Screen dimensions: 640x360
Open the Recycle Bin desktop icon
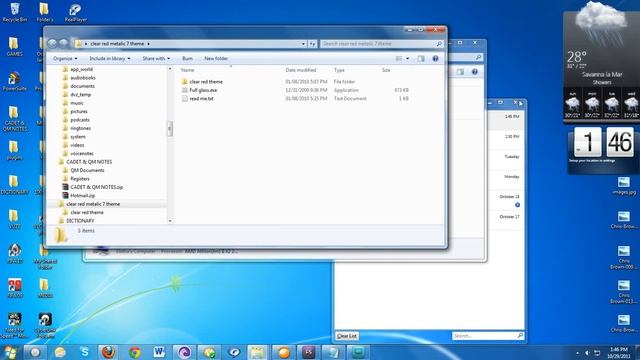pyautogui.click(x=15, y=12)
